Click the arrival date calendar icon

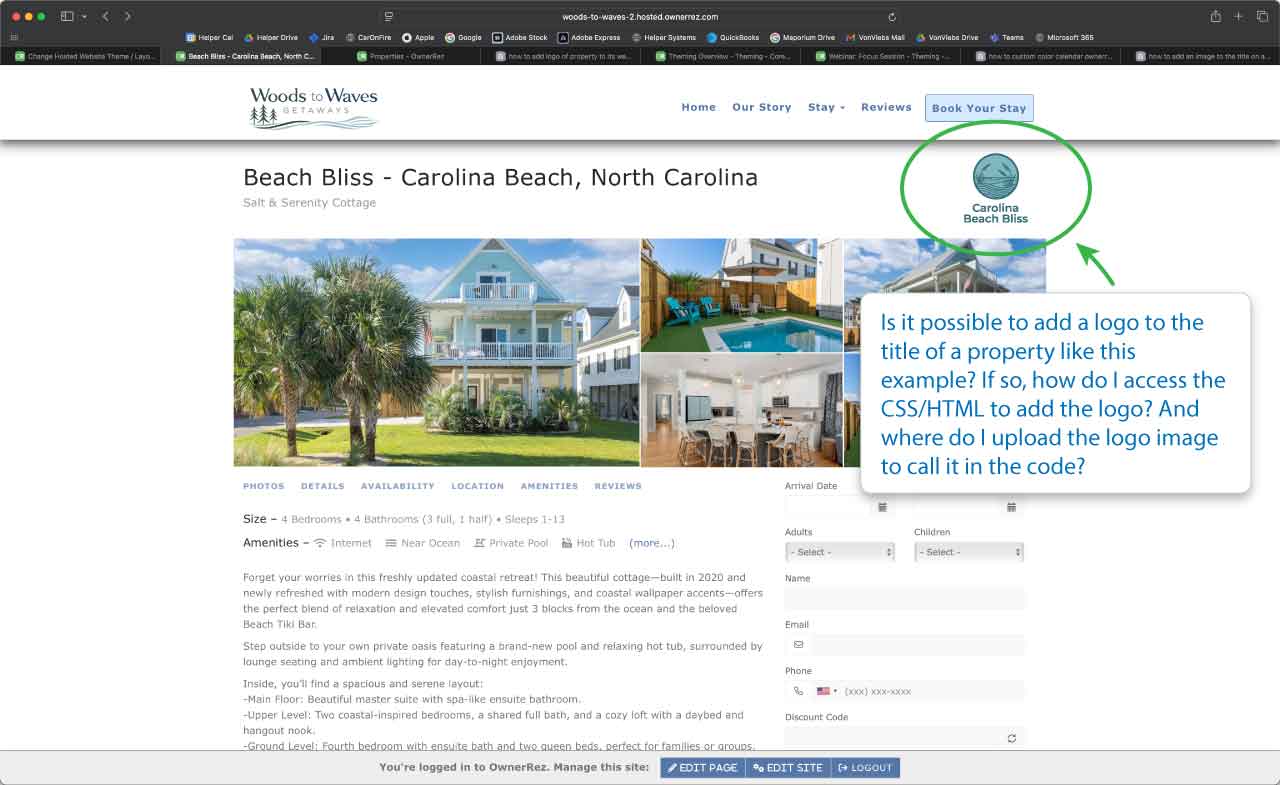[x=882, y=507]
